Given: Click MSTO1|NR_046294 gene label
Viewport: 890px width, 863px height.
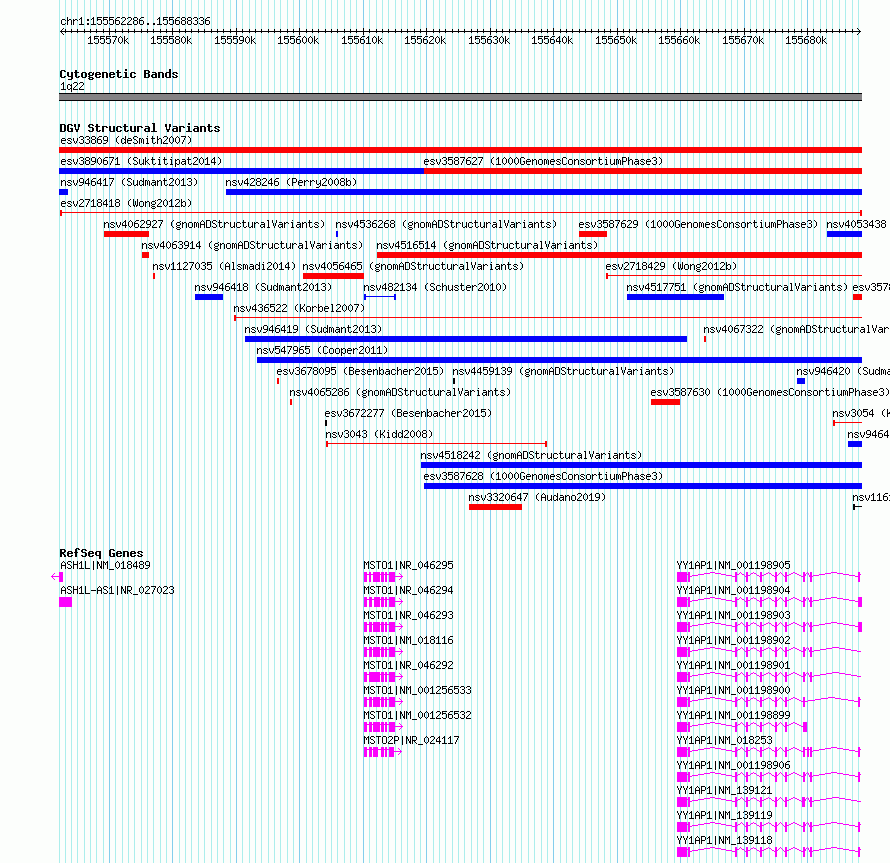Looking at the screenshot, I should 408,590.
